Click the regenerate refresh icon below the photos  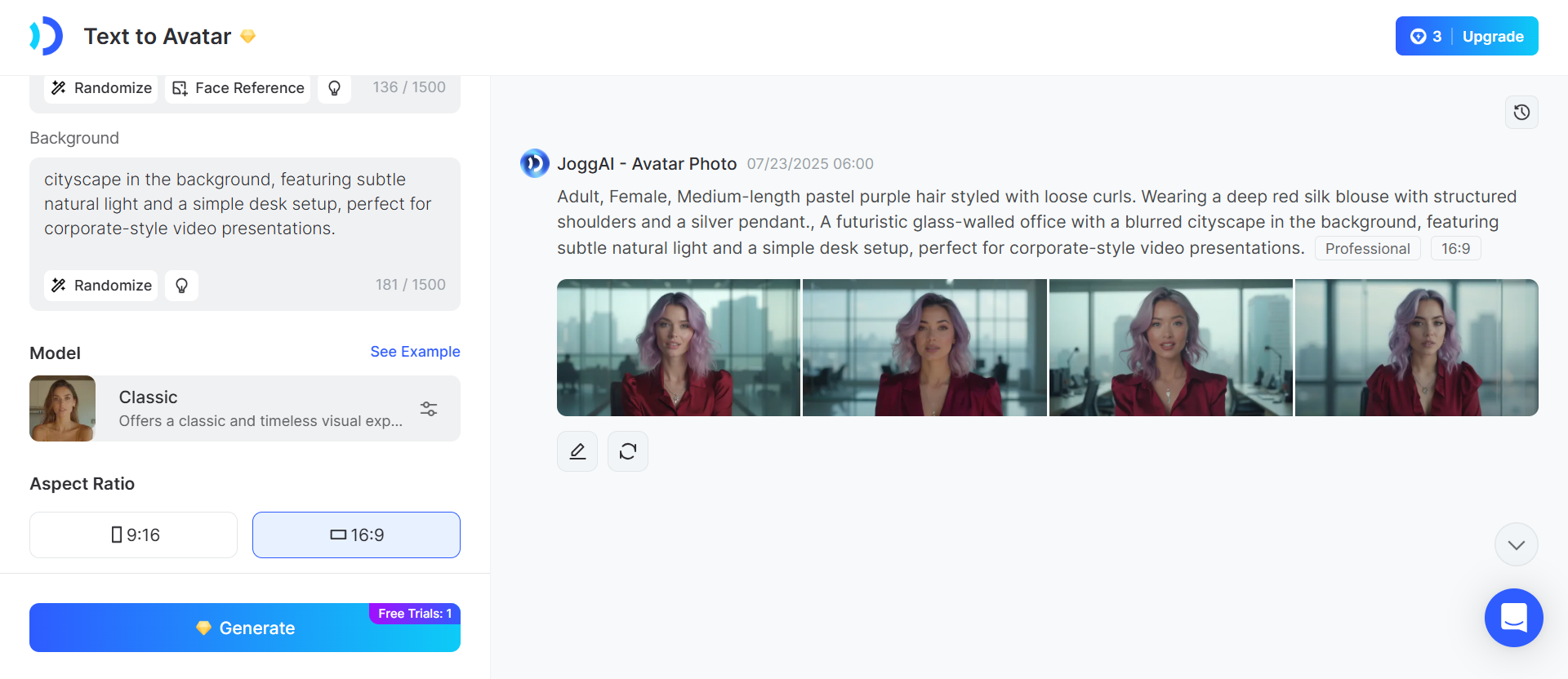tap(628, 451)
